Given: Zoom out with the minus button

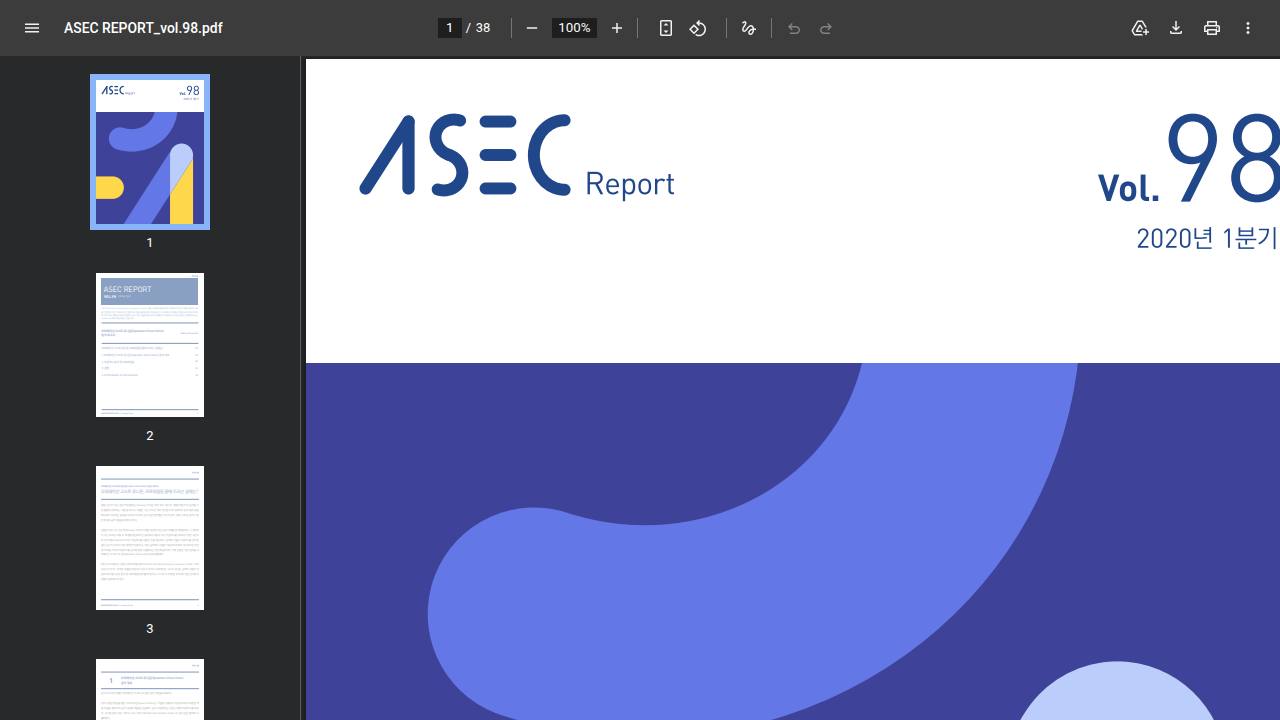Looking at the screenshot, I should point(532,28).
